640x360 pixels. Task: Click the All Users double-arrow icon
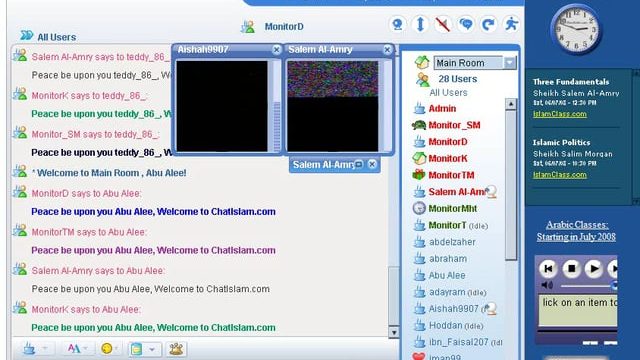27,36
